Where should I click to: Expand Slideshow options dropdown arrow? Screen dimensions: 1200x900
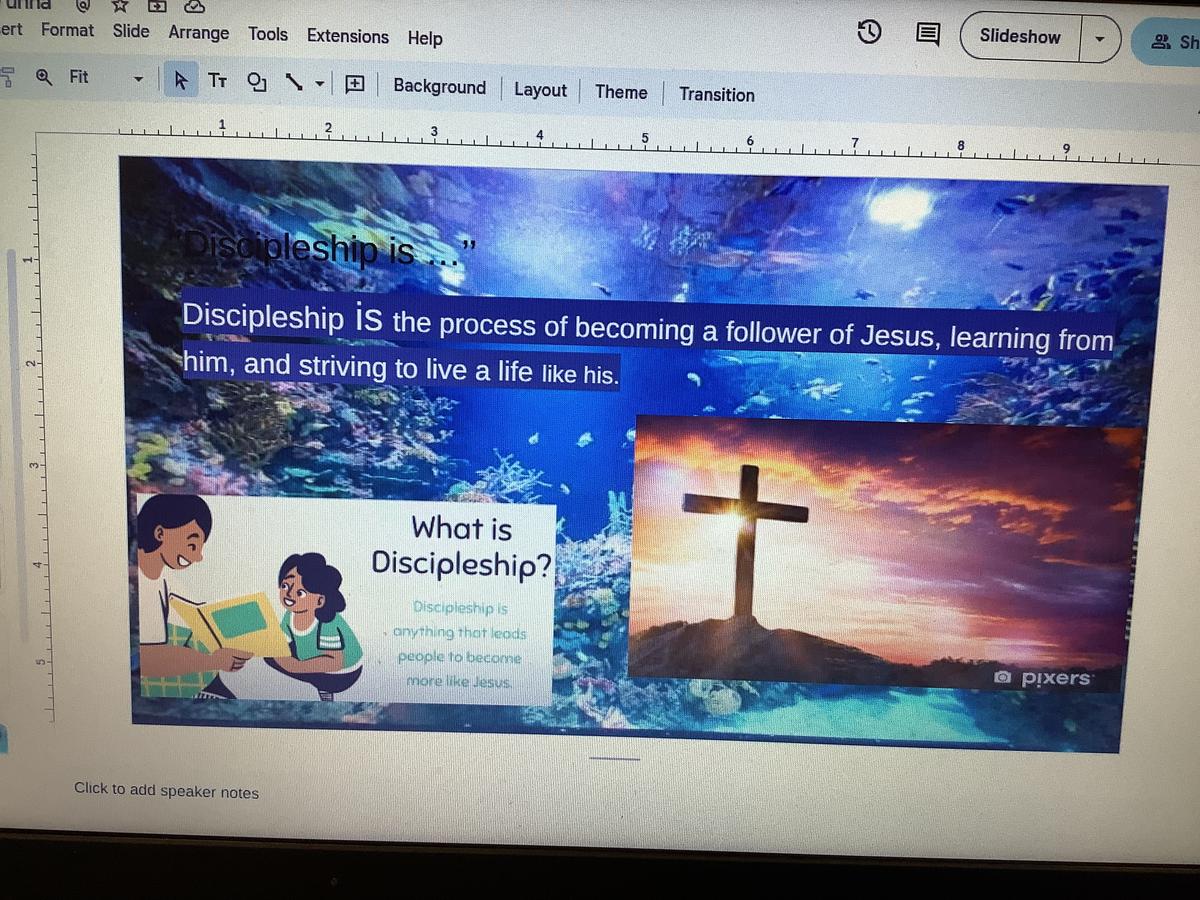tap(1100, 39)
